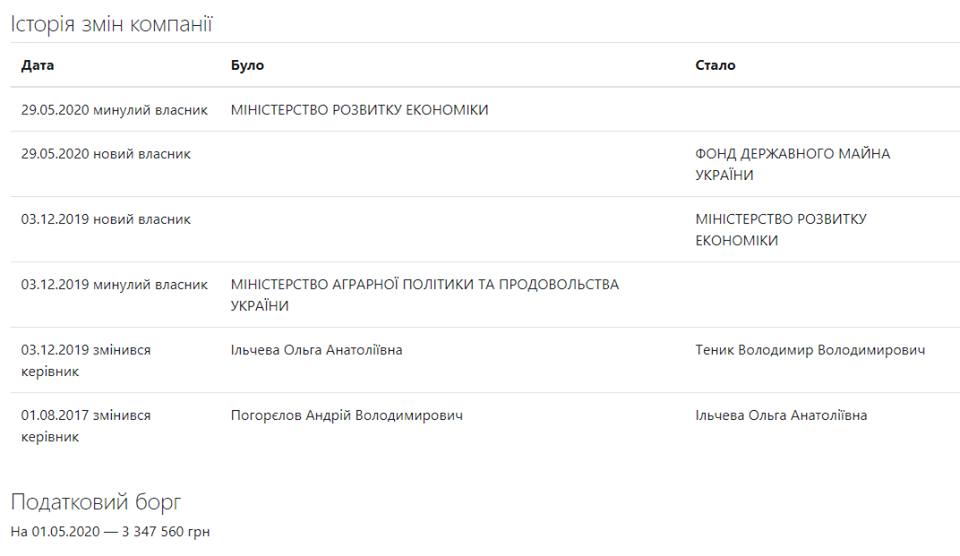Click 'ФОНД ДЕРЖАВНОГО МАЙНА УКРАЇНИ' owner entry
The height and width of the screenshot is (556, 960).
pyautogui.click(x=792, y=164)
